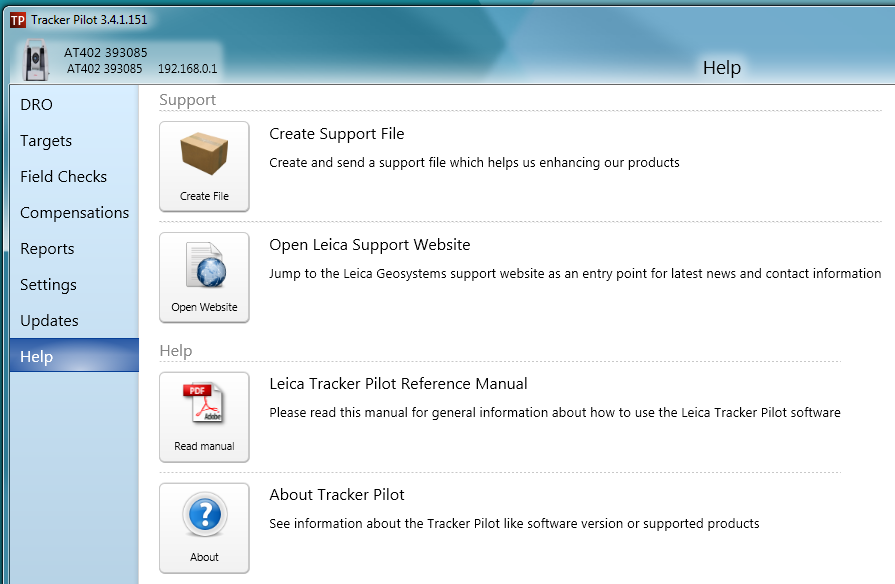The width and height of the screenshot is (895, 584).
Task: Open the Updates page
Action: 49,320
